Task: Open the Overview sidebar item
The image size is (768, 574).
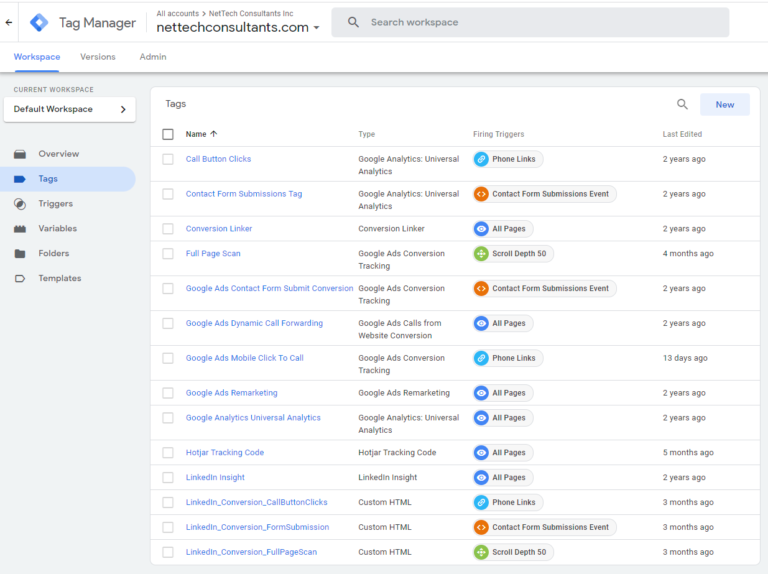Action: point(58,154)
